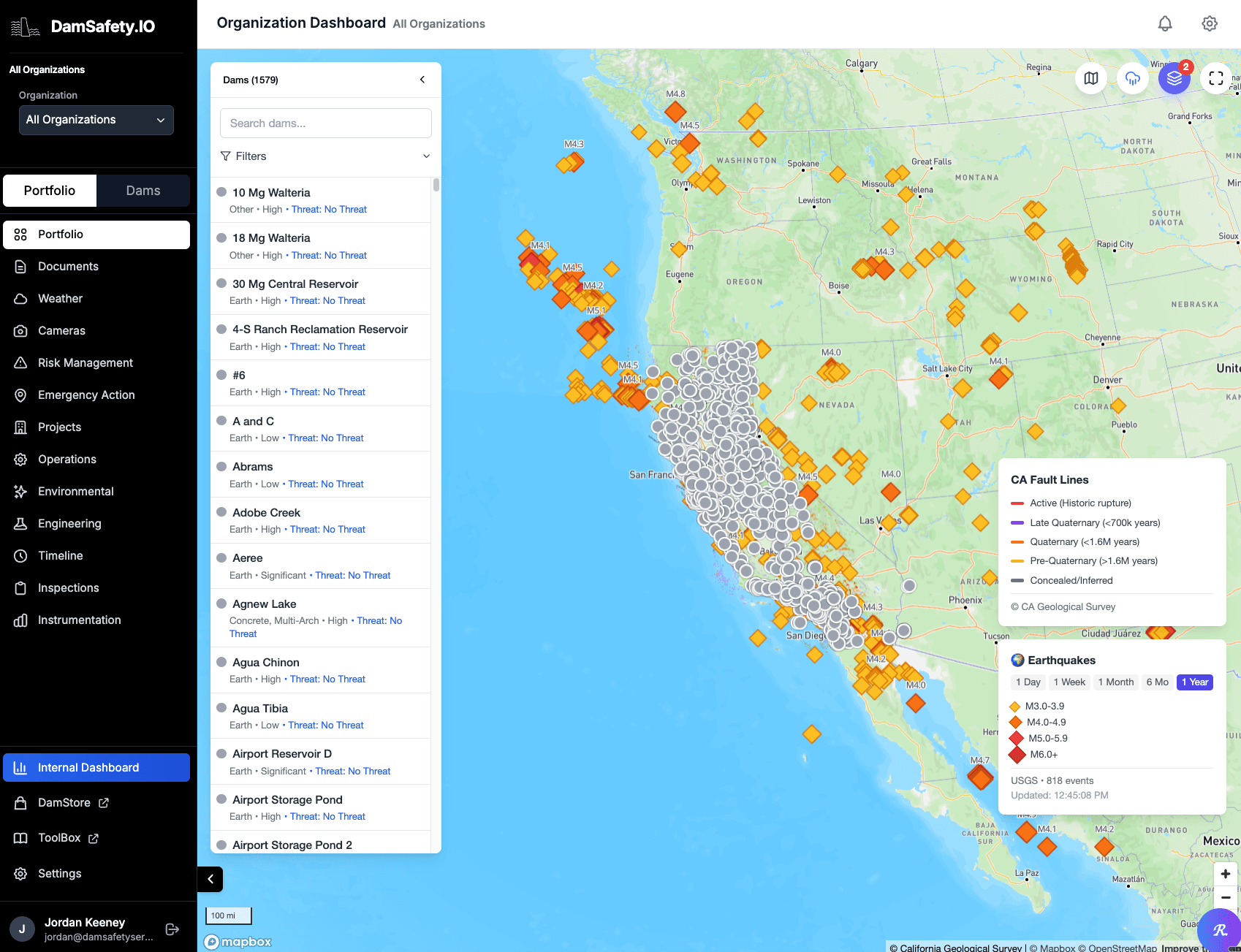Open the Weather menu item
Viewport: 1241px width, 952px height.
coord(96,299)
